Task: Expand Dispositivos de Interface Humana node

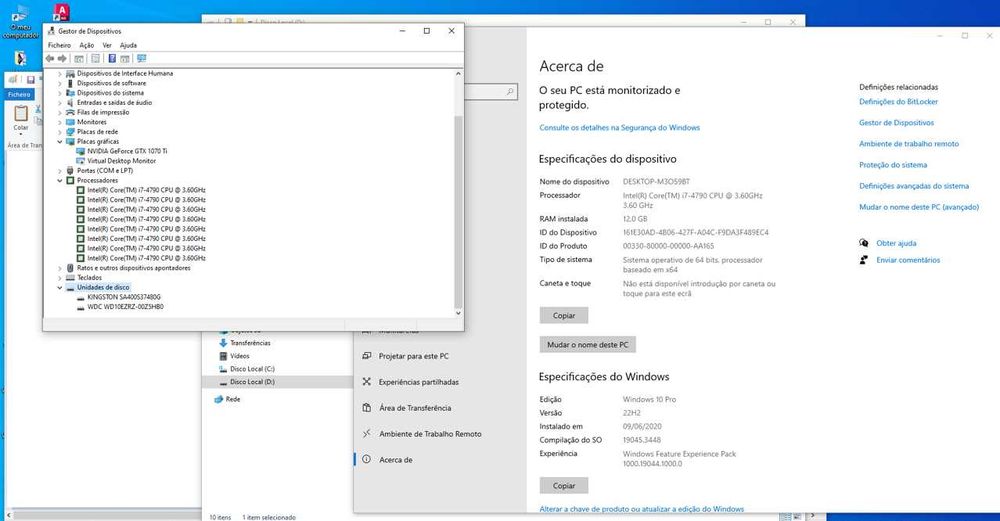Action: [x=60, y=73]
